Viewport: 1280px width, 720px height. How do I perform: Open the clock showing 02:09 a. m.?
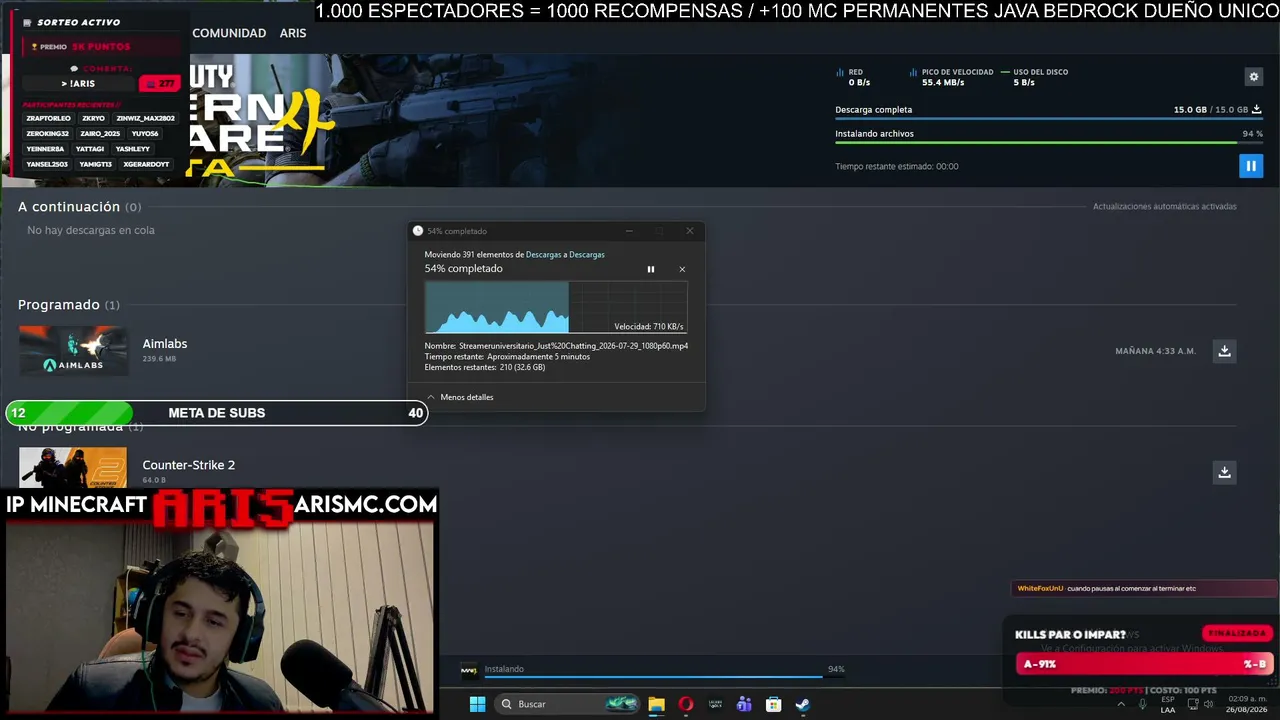coord(1247,704)
